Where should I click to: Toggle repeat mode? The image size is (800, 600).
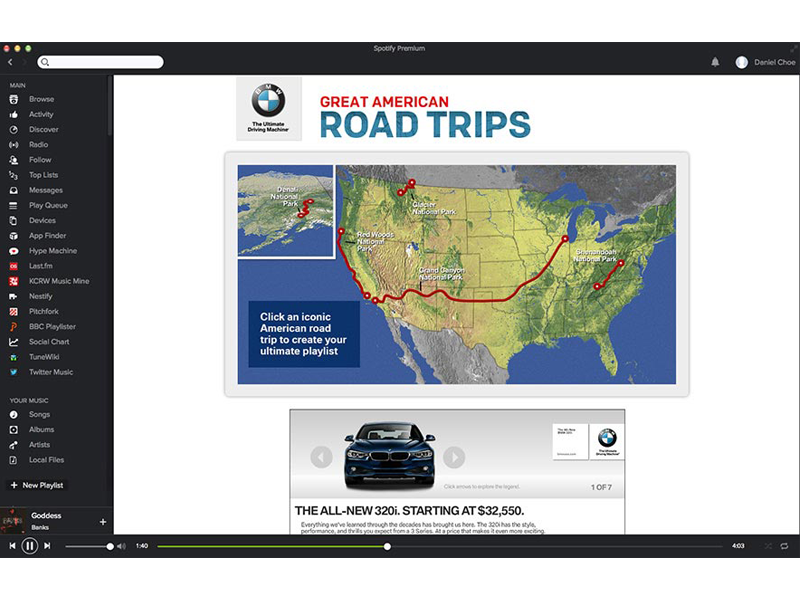[x=785, y=546]
